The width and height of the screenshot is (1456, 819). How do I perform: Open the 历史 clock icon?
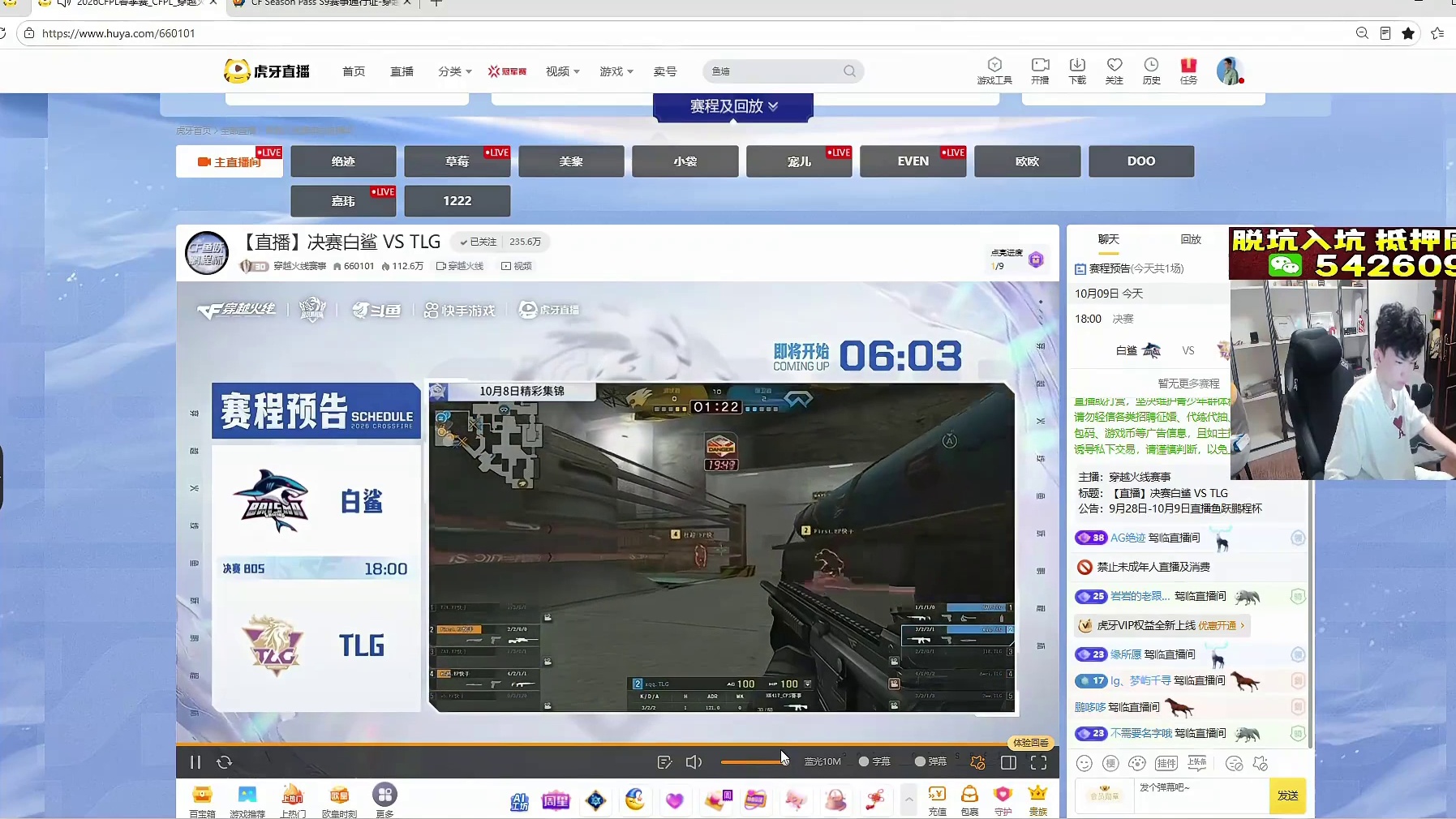[x=1151, y=71]
